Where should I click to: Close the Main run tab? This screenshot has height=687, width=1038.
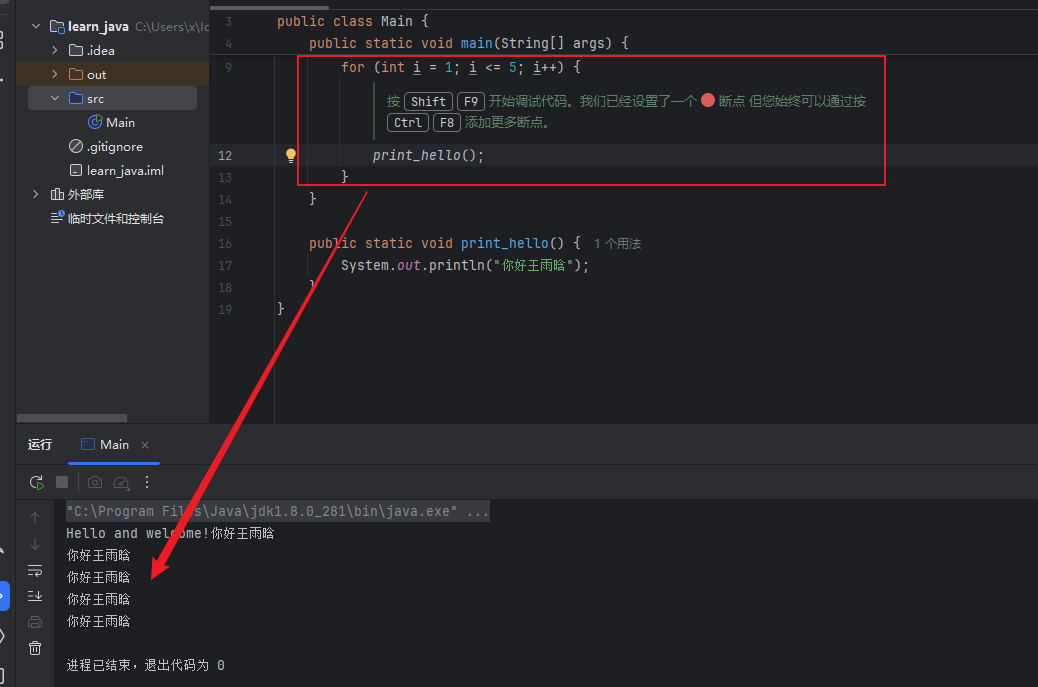145,445
